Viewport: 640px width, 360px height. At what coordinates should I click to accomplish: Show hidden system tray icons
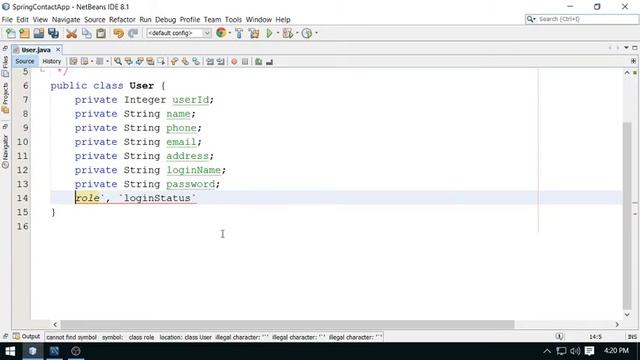tap(547, 351)
